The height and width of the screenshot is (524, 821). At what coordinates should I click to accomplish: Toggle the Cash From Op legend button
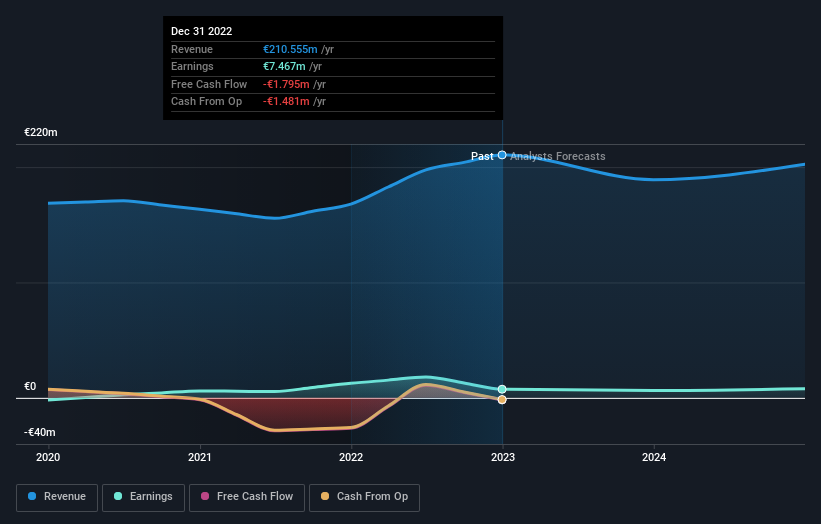pyautogui.click(x=364, y=497)
